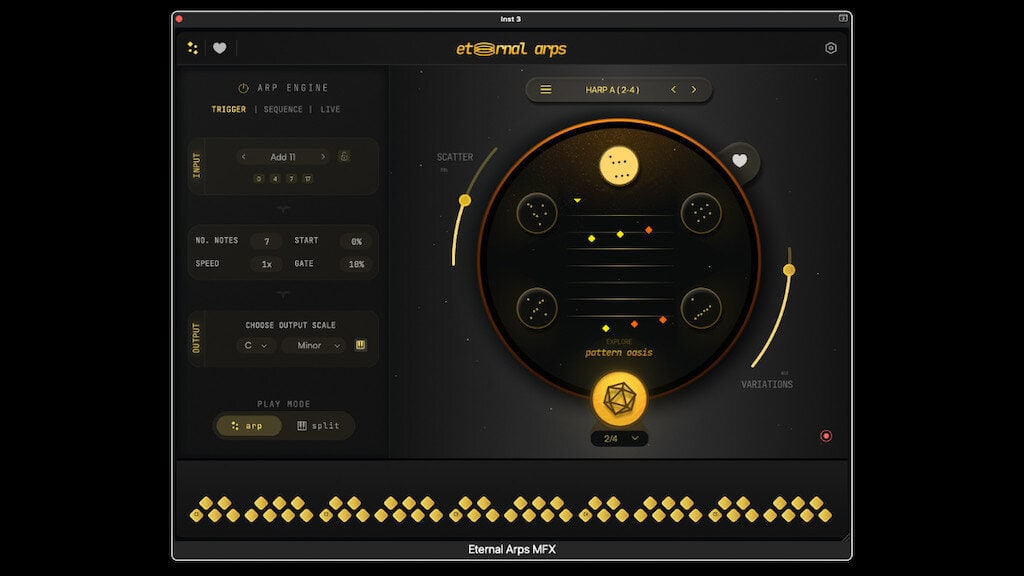This screenshot has width=1024, height=576.
Task: Select split play mode
Action: click(x=318, y=426)
